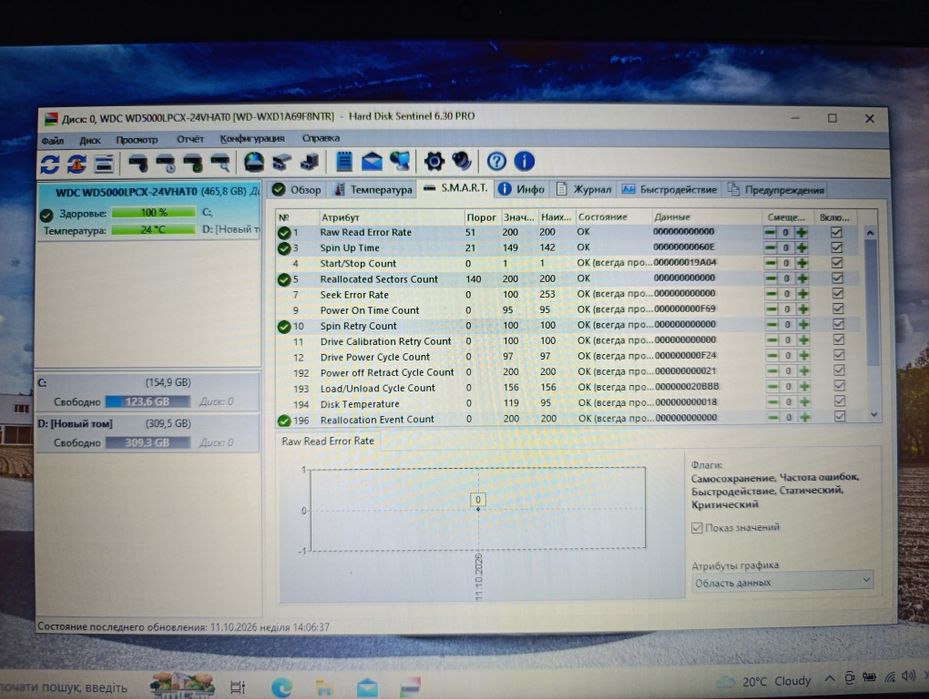Click minus offset button for Raw Read Error Rate
Image resolution: width=929 pixels, height=699 pixels.
(x=770, y=232)
